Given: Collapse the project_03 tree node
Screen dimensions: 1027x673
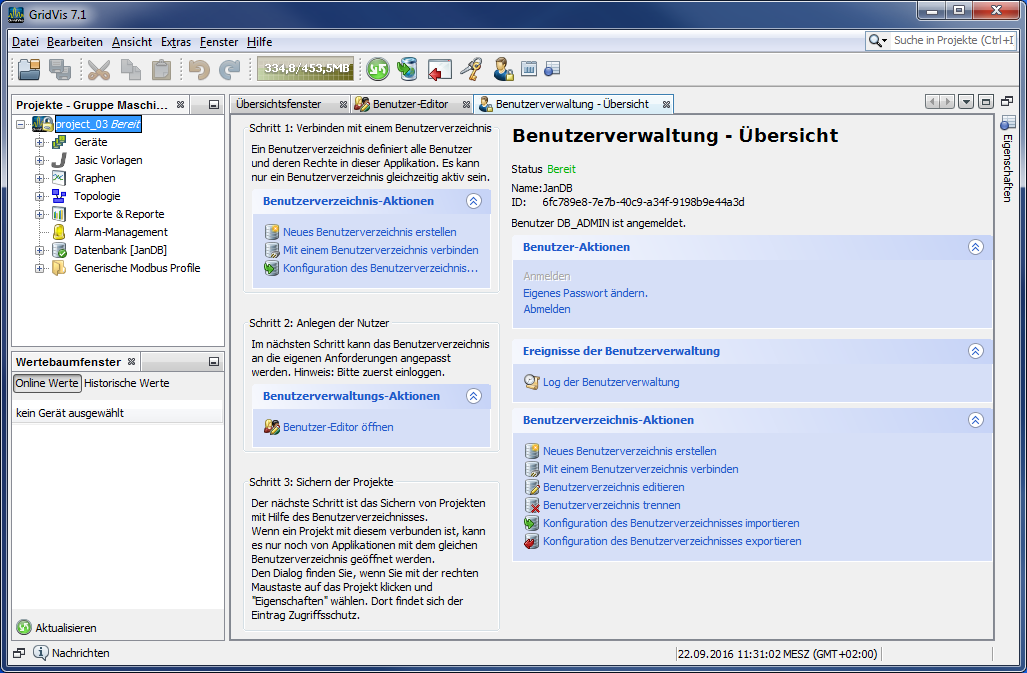Looking at the screenshot, I should tap(20, 124).
